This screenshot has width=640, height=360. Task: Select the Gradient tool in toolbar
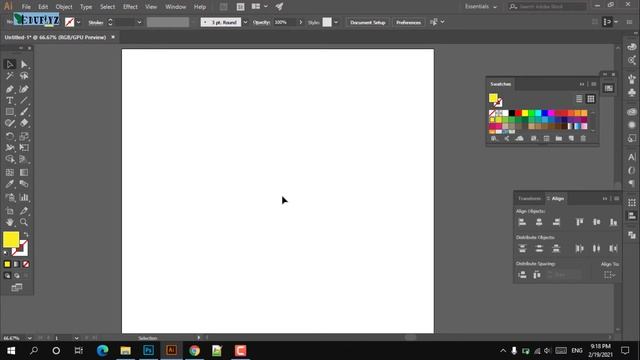[24, 173]
